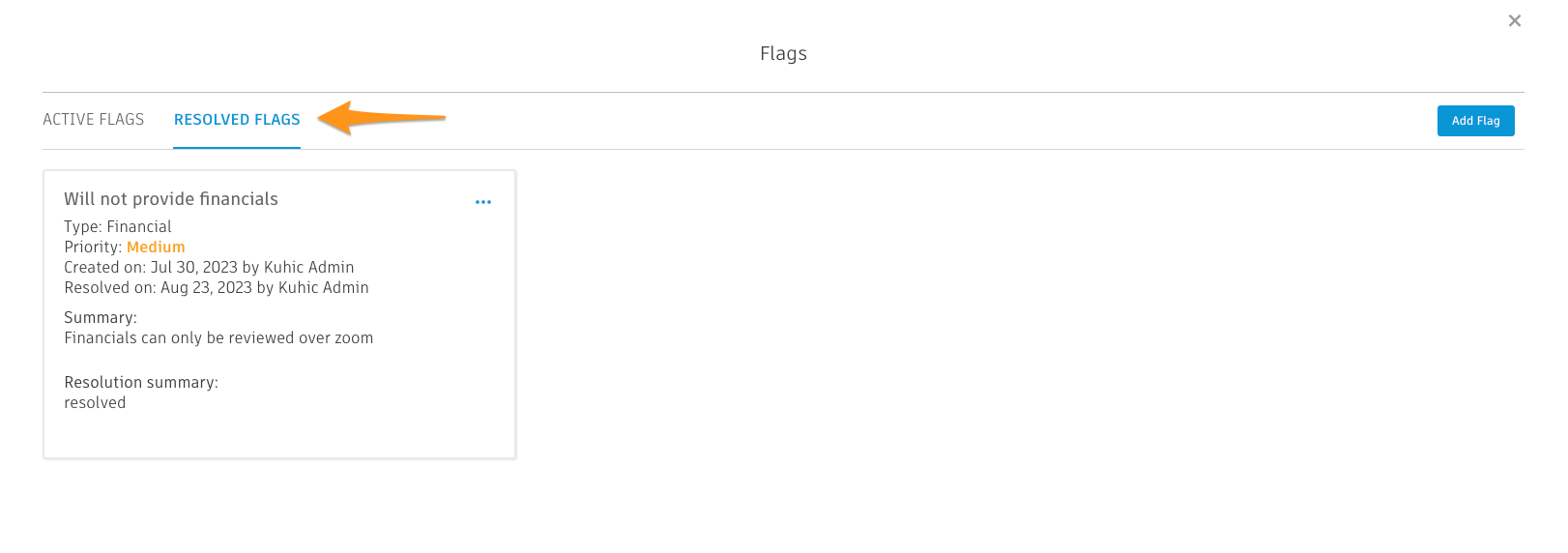
Task: Click Kuhic Admin in the Created on line
Action: [x=308, y=268]
